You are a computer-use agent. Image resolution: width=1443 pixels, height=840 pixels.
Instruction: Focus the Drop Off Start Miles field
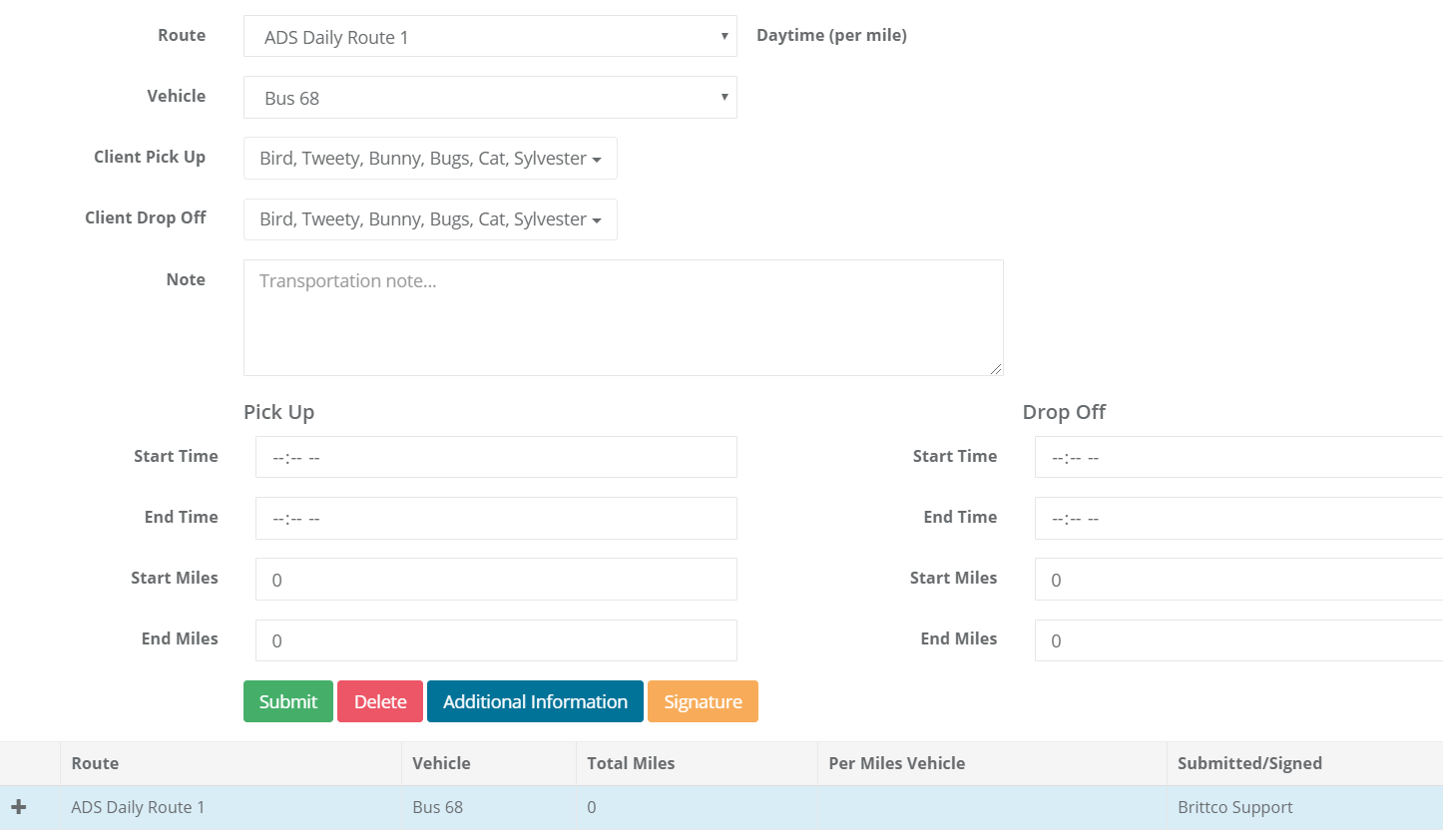click(1237, 580)
